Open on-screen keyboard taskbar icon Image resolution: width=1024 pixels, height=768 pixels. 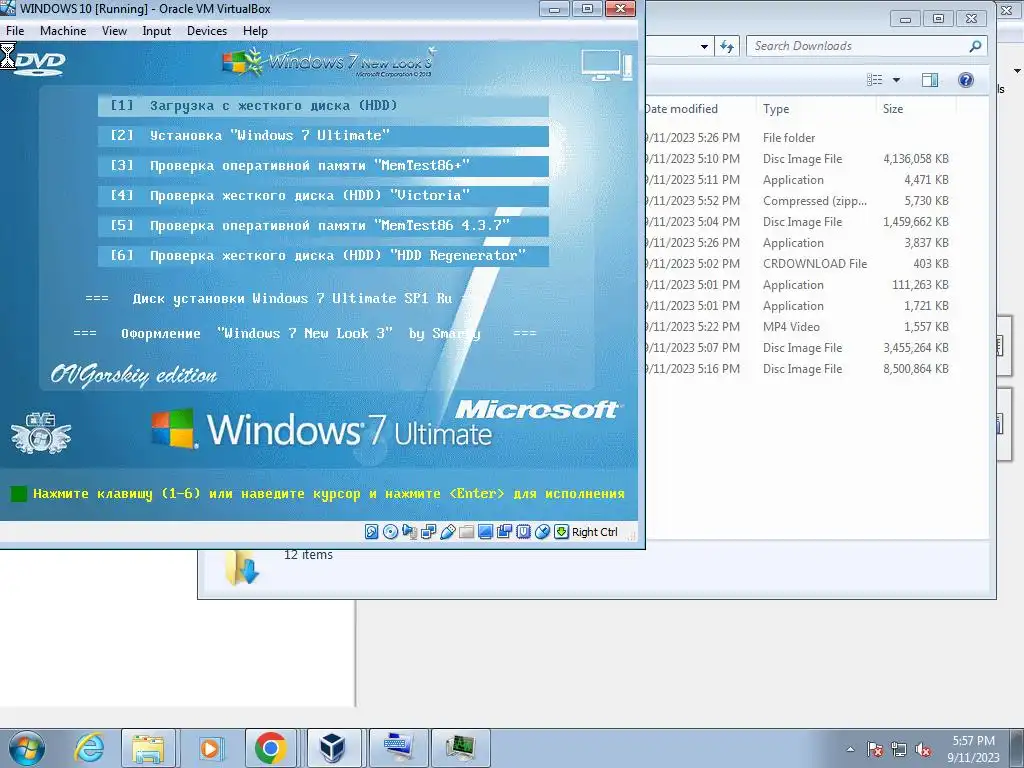[399, 748]
